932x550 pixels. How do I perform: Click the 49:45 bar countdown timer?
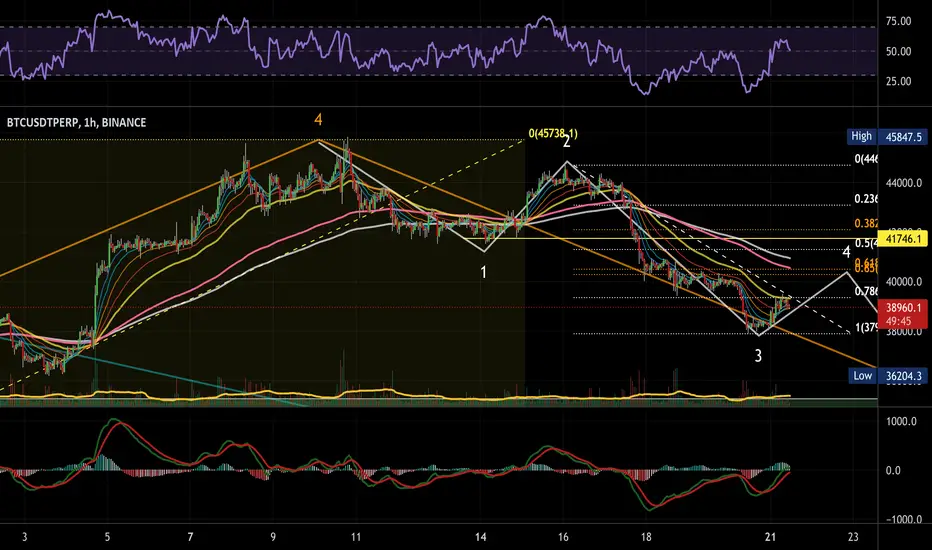click(x=898, y=321)
